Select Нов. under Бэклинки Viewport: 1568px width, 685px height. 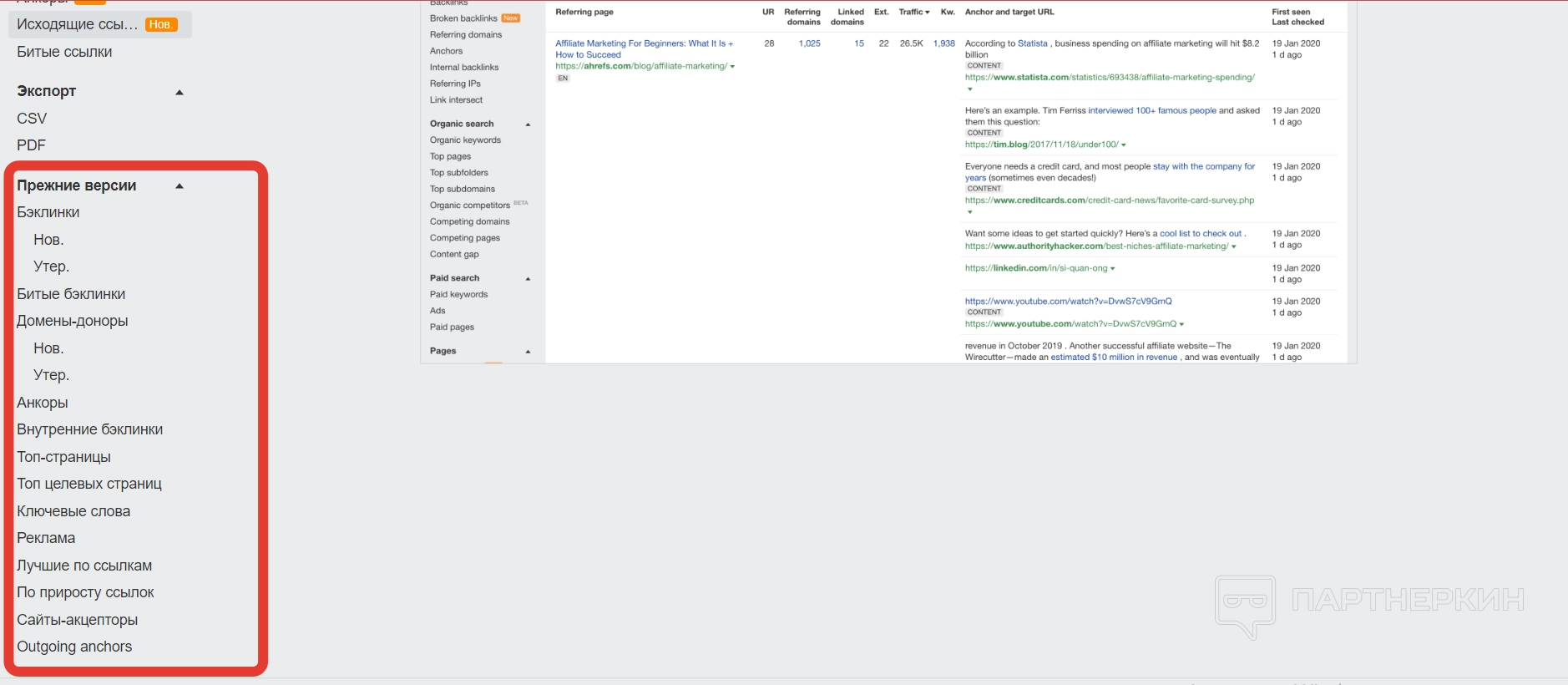(x=48, y=240)
